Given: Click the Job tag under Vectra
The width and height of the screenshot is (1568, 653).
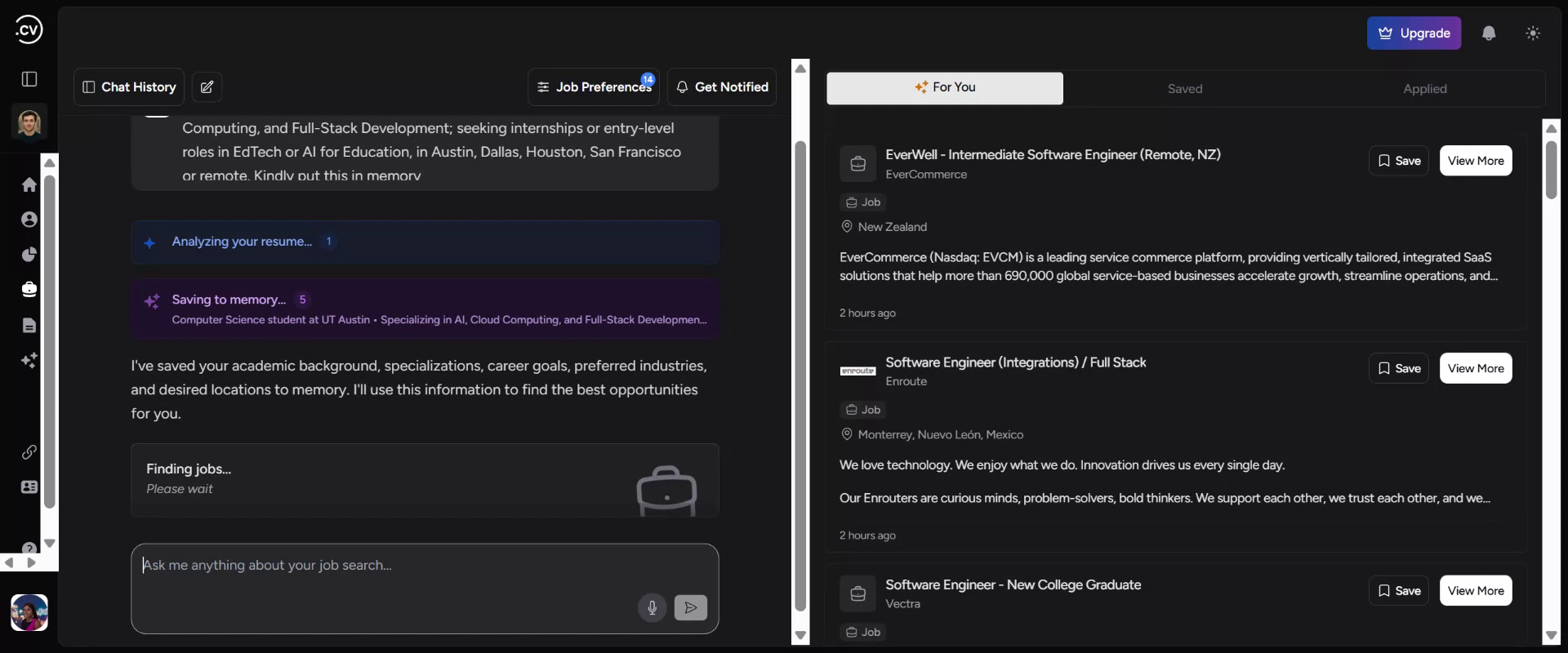Looking at the screenshot, I should pyautogui.click(x=863, y=633).
